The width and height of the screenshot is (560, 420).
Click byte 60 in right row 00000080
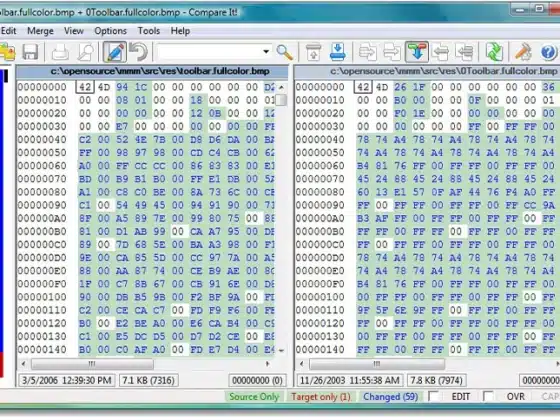(x=363, y=192)
